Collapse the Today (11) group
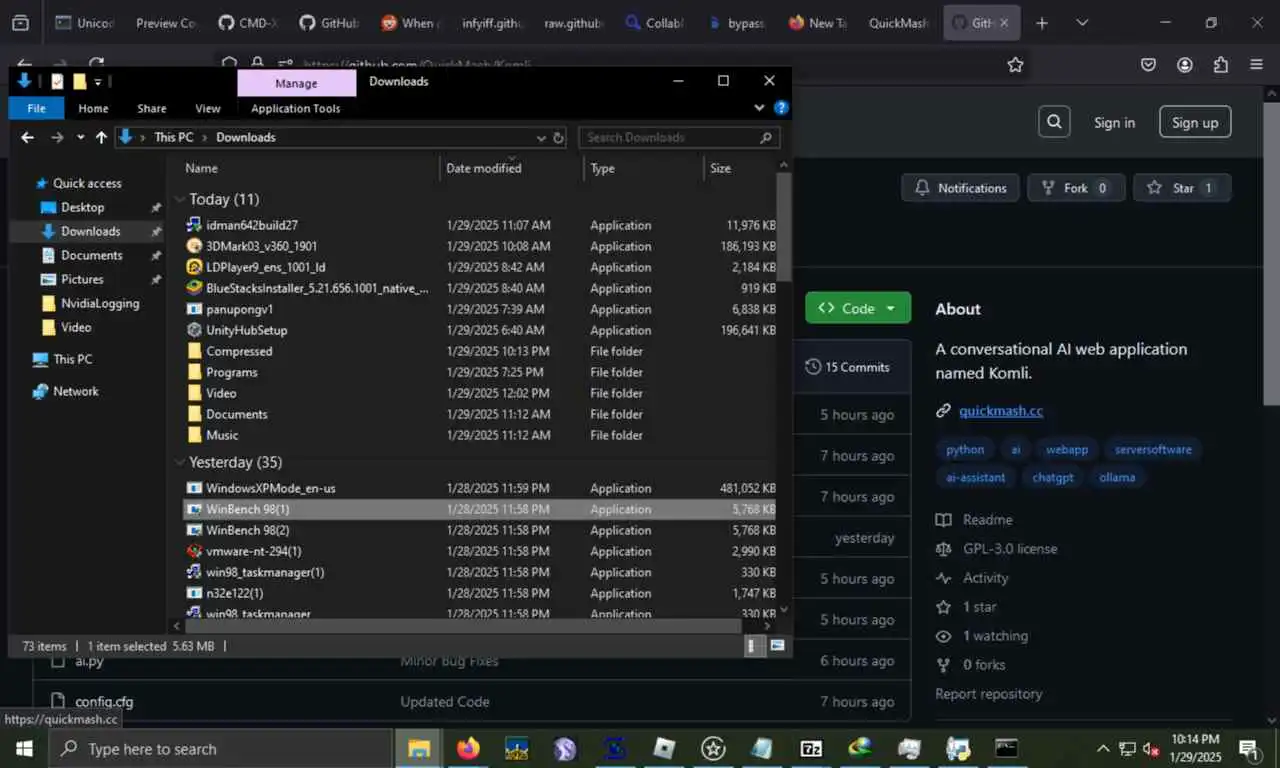The image size is (1280, 768). point(180,199)
